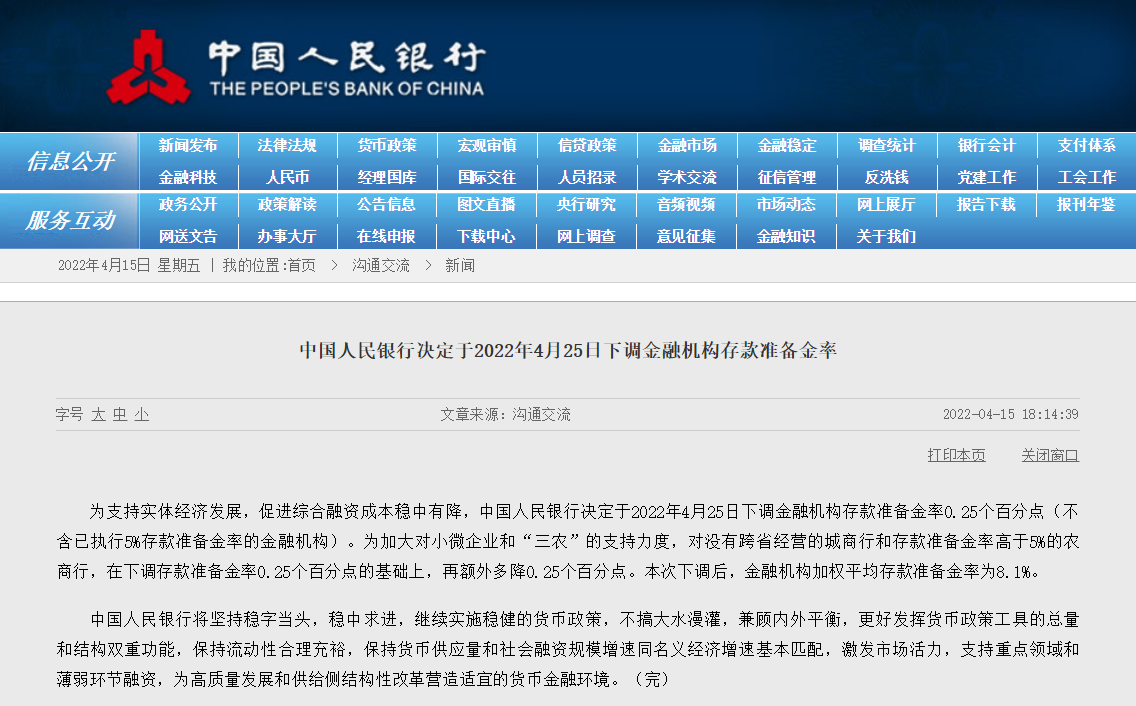Screen dimensions: 1136x706
Task: Click the 服务互动 section header
Action: point(71,220)
